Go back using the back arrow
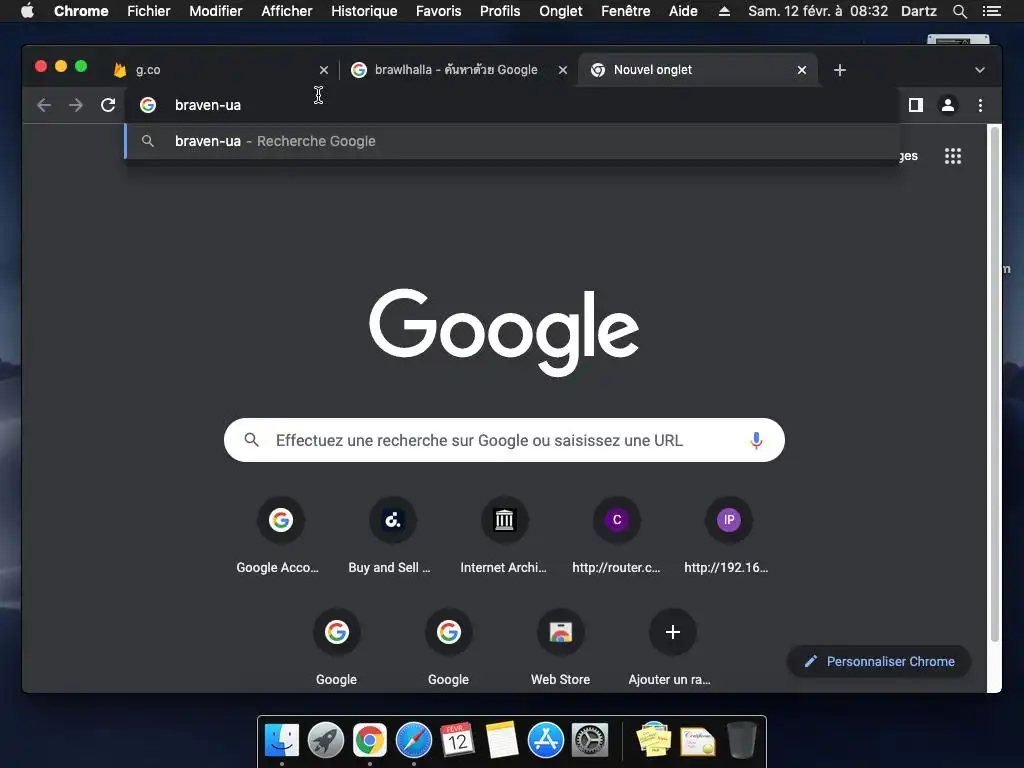Viewport: 1024px width, 768px height. pos(44,105)
